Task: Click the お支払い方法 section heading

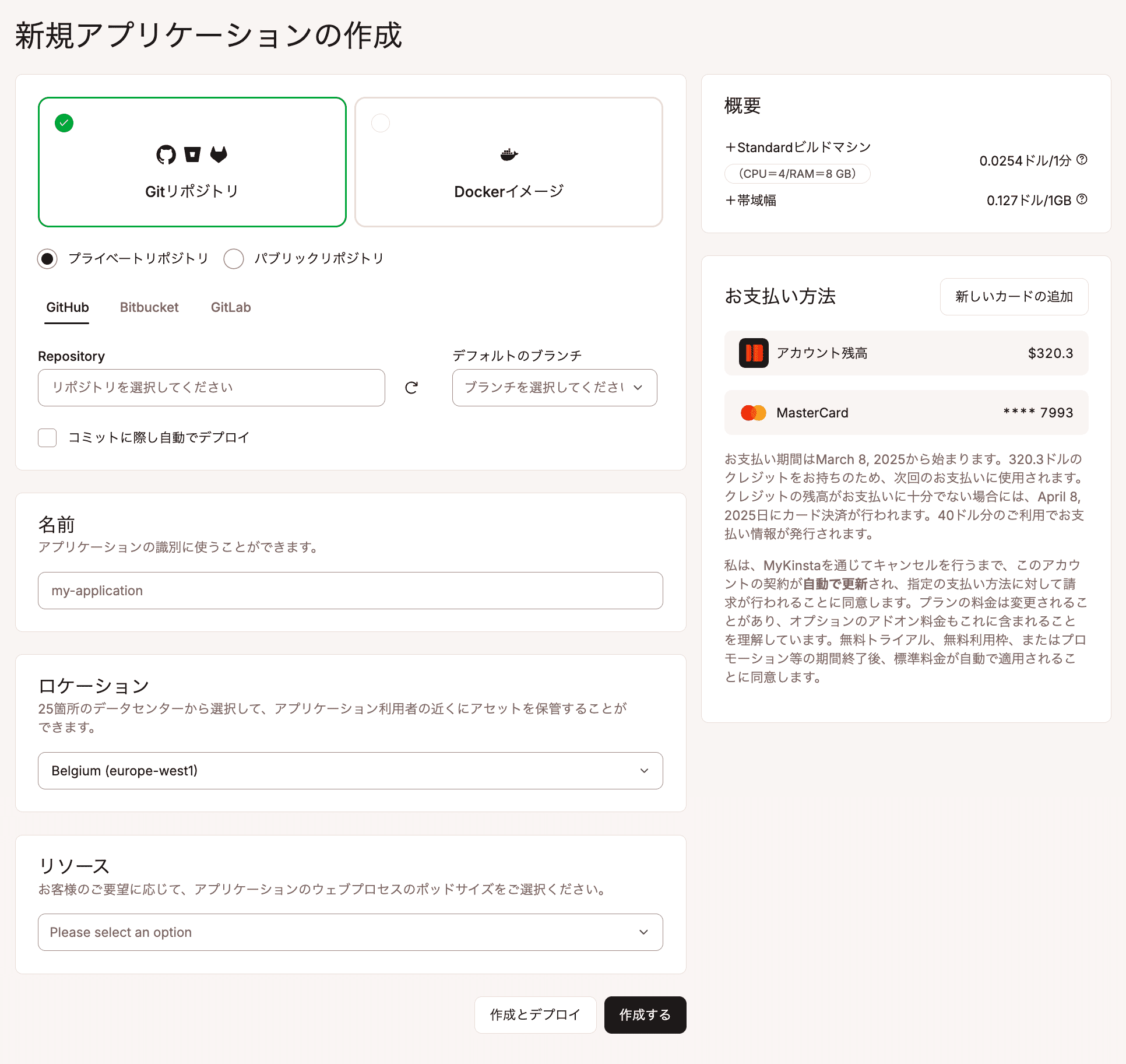Action: point(780,296)
